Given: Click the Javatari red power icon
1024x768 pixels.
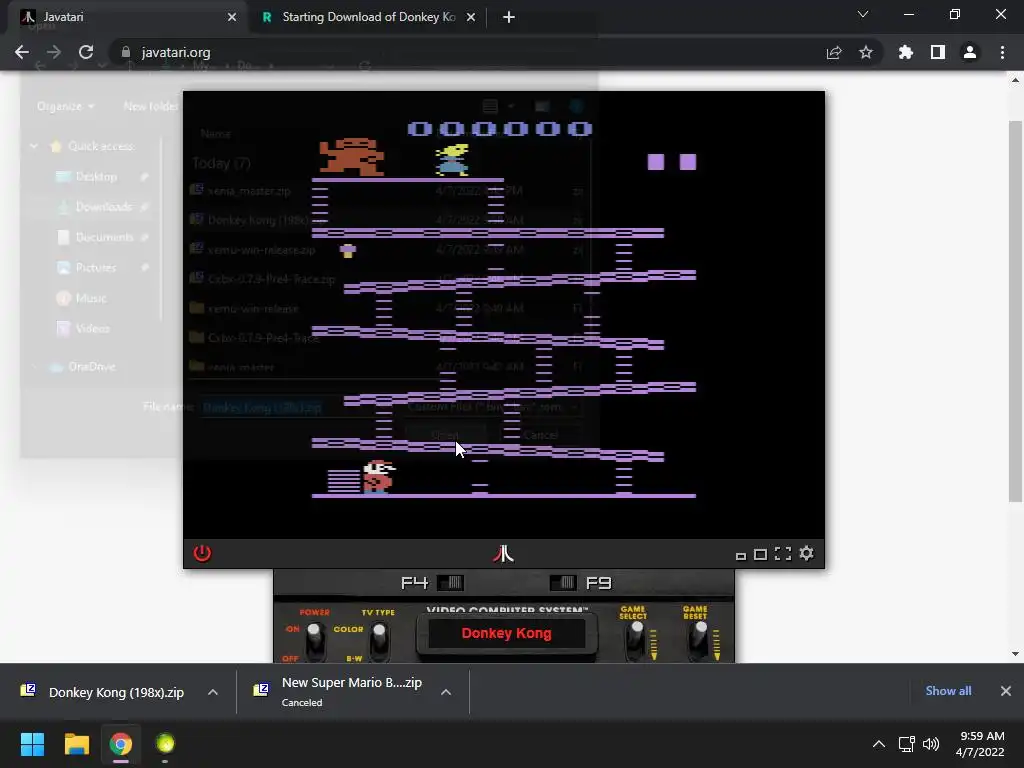Looking at the screenshot, I should (202, 553).
